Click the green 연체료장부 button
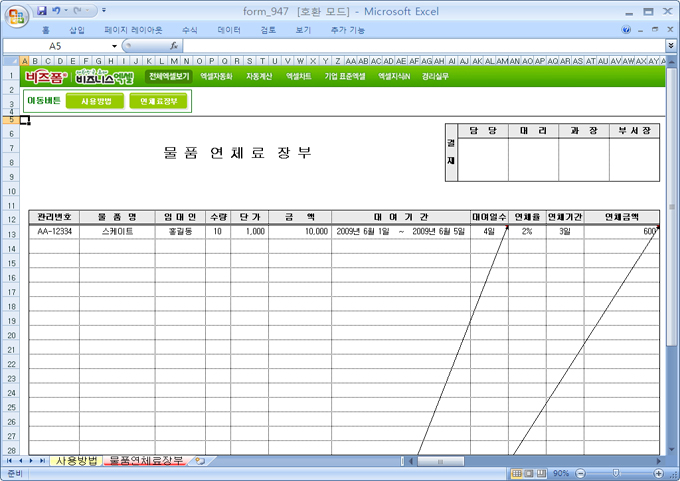Viewport: 680px width, 481px height. (x=158, y=101)
